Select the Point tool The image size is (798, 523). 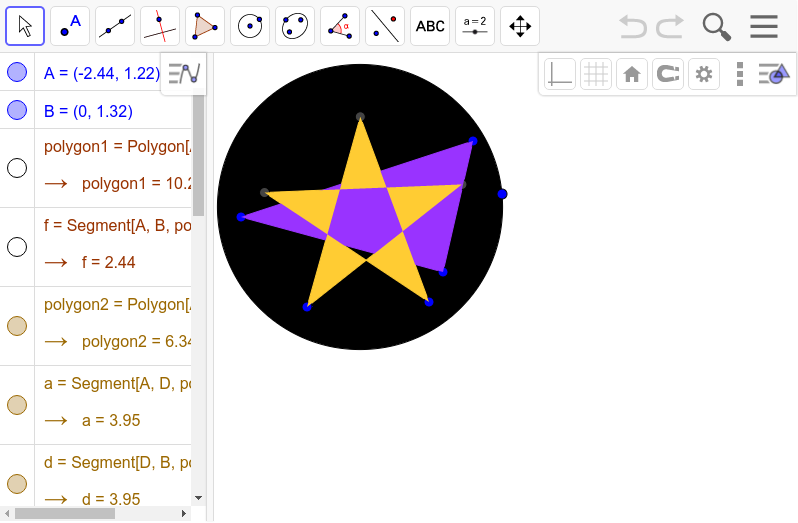[x=70, y=26]
